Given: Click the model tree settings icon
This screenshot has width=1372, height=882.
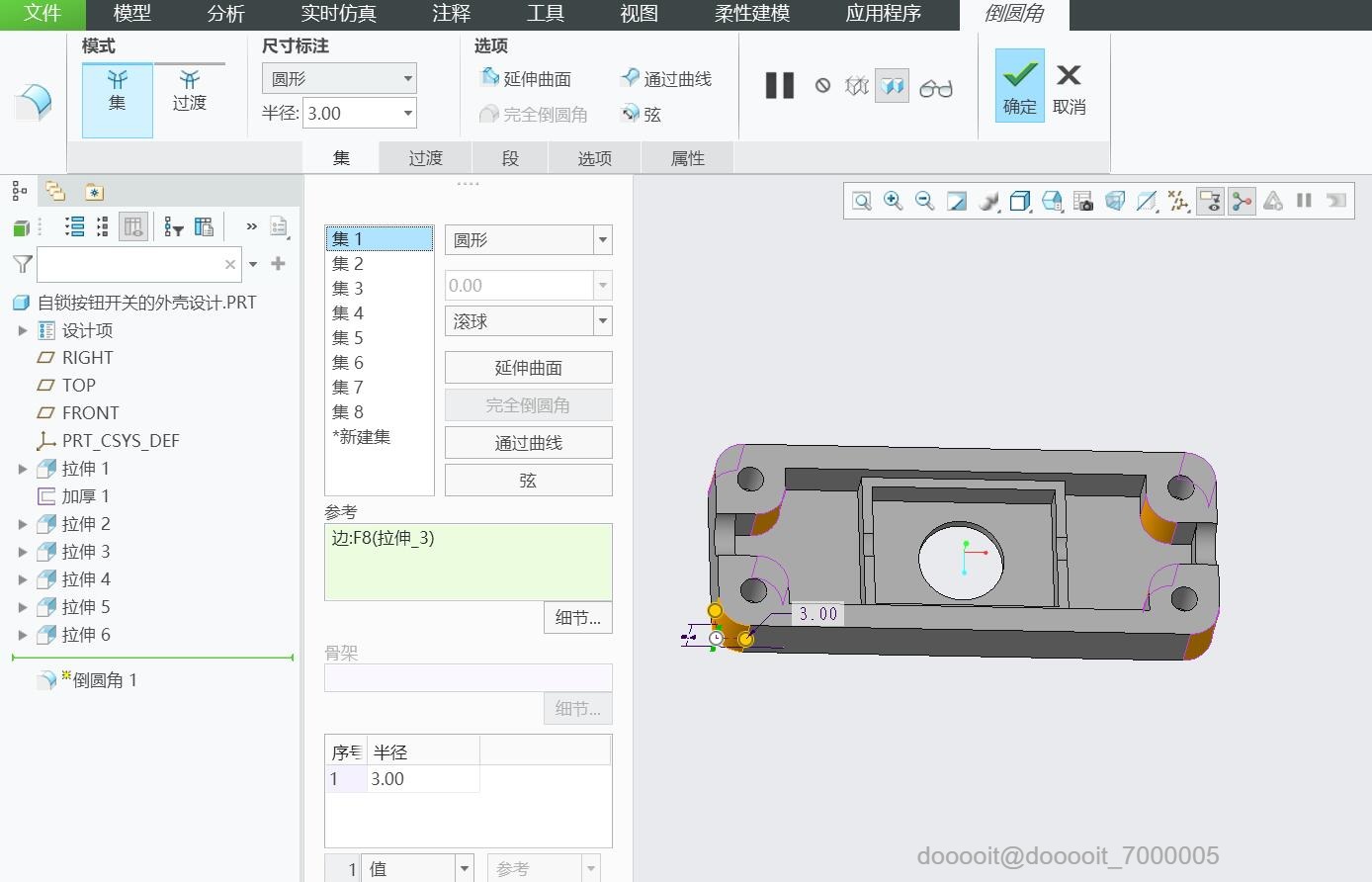Looking at the screenshot, I should 204,225.
